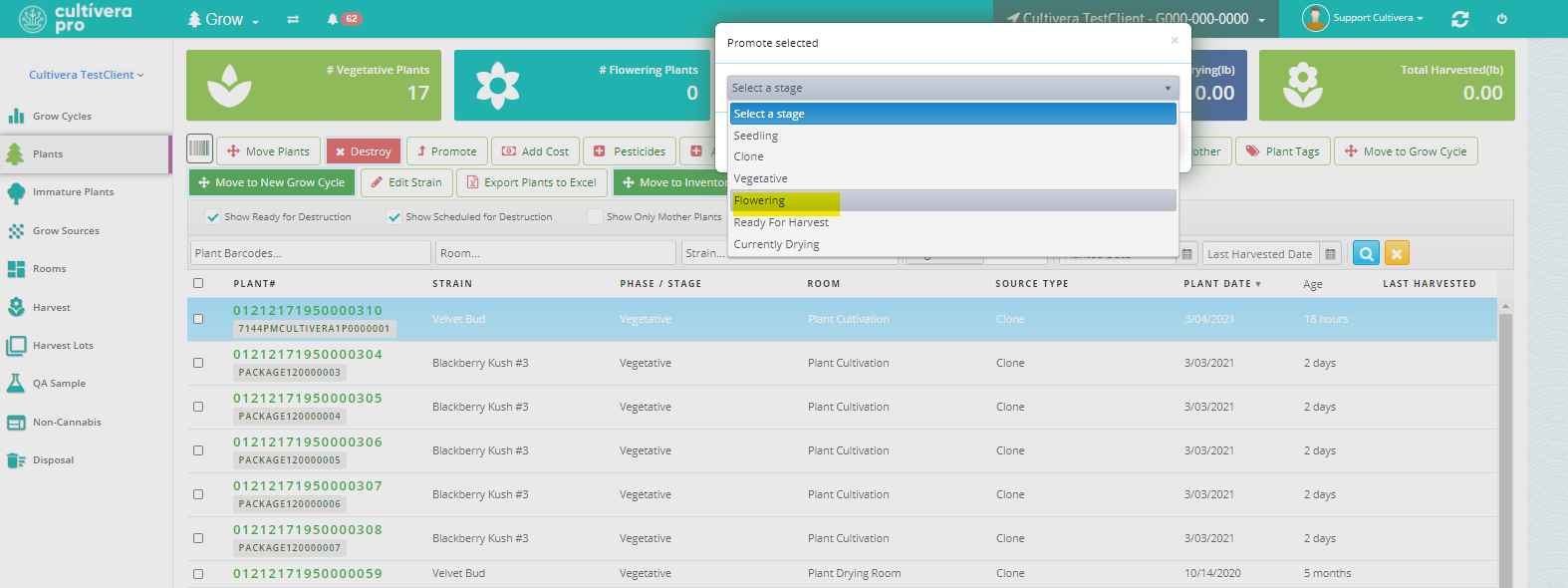Click the Move to New Grow Cycle button
This screenshot has width=1568, height=588.
pyautogui.click(x=272, y=182)
